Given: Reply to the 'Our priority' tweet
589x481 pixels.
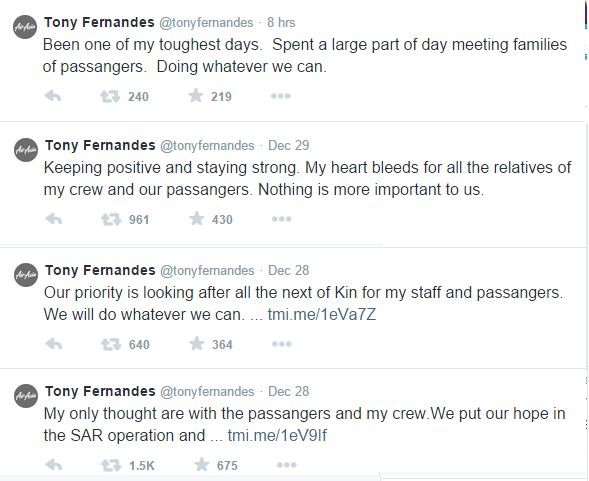Looking at the screenshot, I should coord(54,344).
